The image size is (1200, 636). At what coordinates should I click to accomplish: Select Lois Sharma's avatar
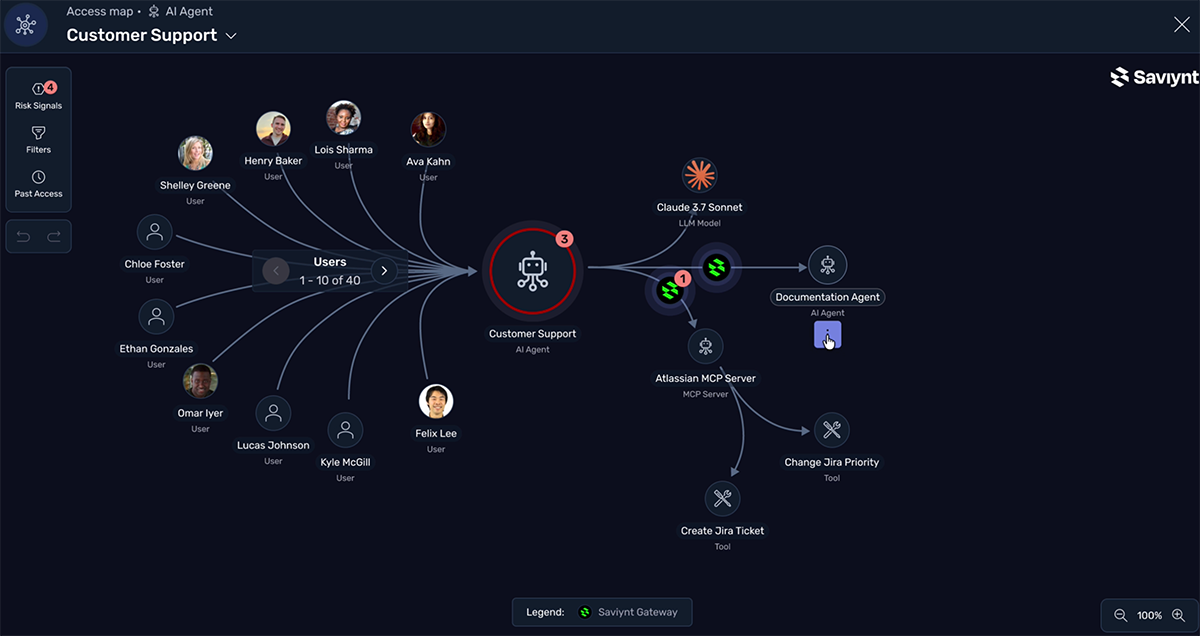point(343,118)
